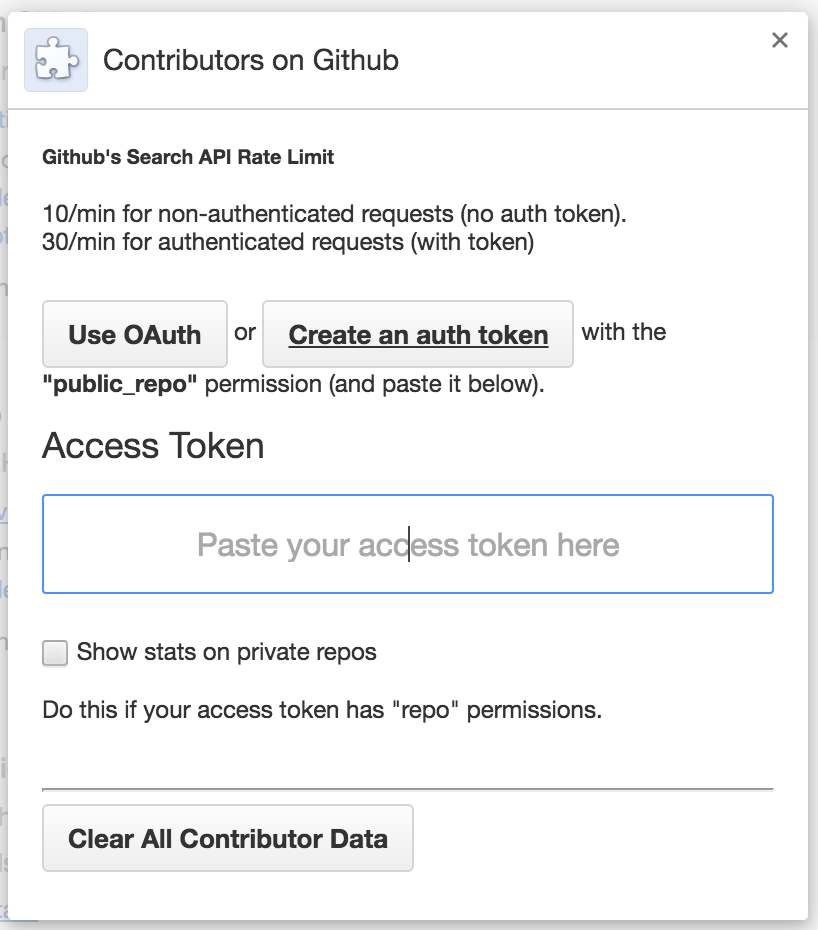818x930 pixels.
Task: Enable the Show stats on private repos checkbox
Action: tap(55, 652)
